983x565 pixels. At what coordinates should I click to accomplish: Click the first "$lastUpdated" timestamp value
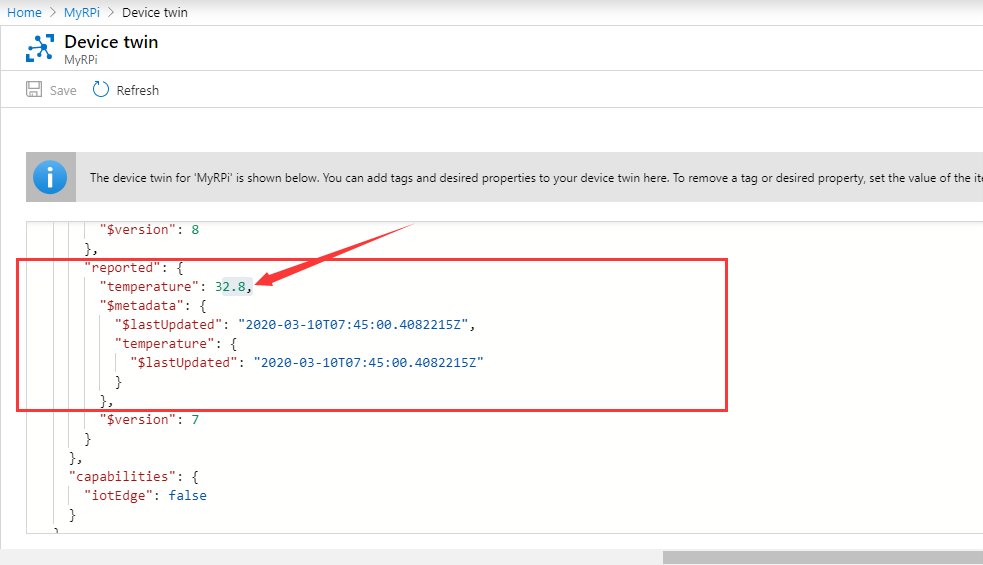pos(353,325)
